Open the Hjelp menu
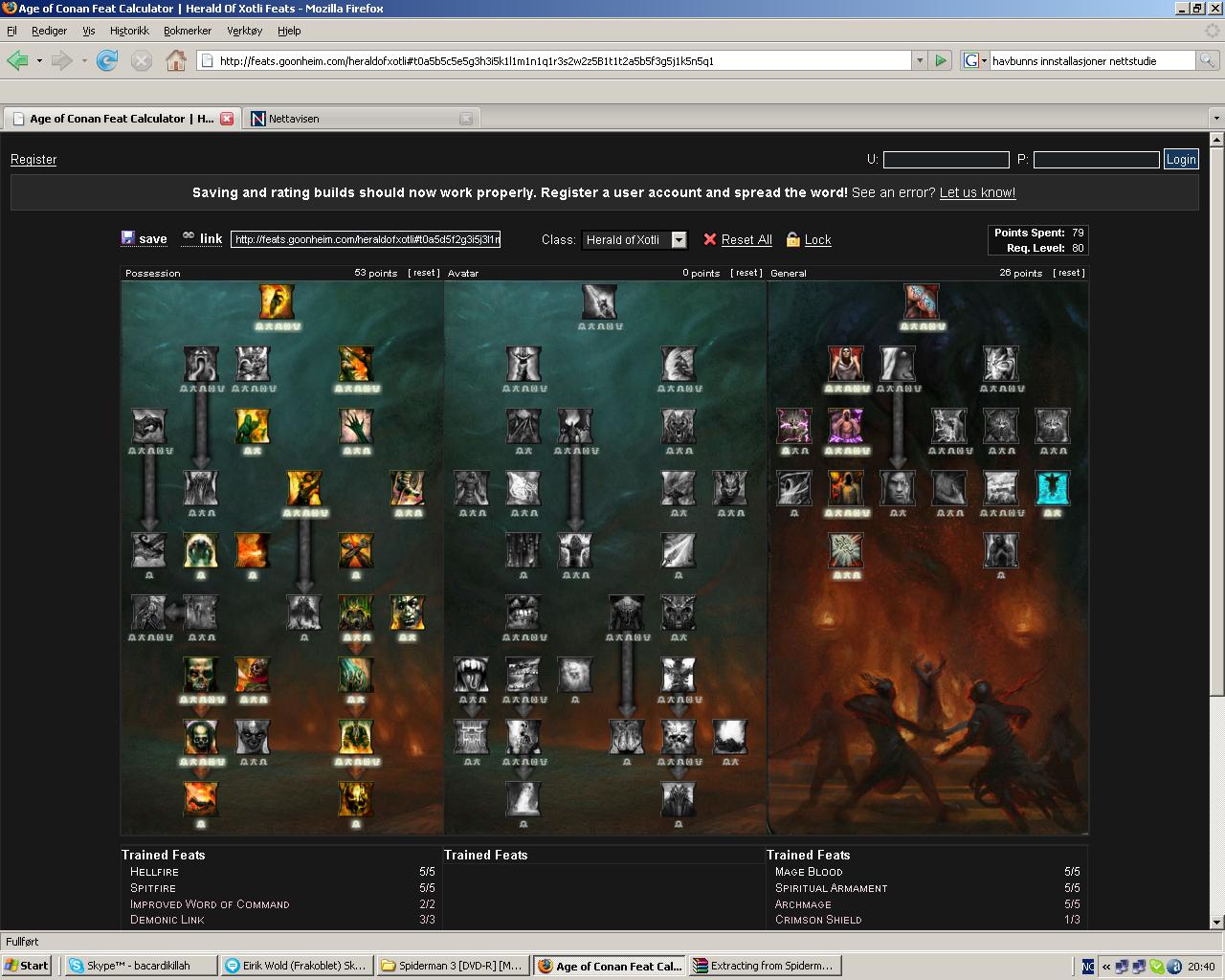This screenshot has height=980, width=1225. [x=289, y=31]
